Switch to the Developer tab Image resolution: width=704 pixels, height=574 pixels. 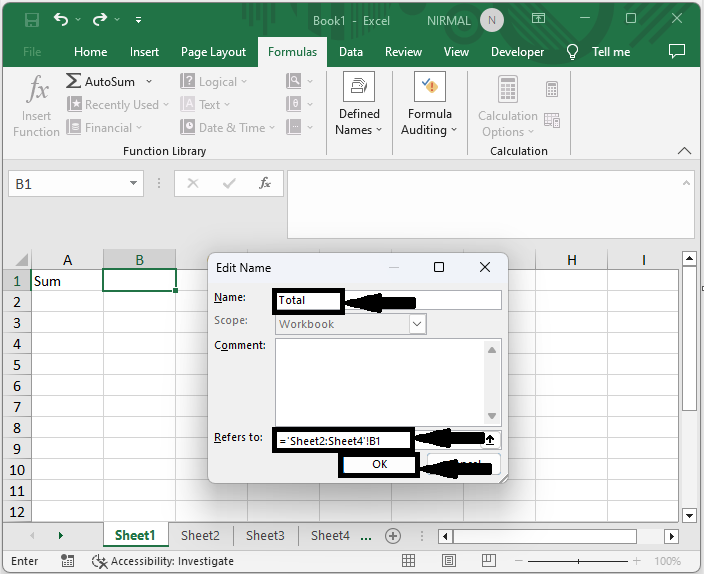517,52
